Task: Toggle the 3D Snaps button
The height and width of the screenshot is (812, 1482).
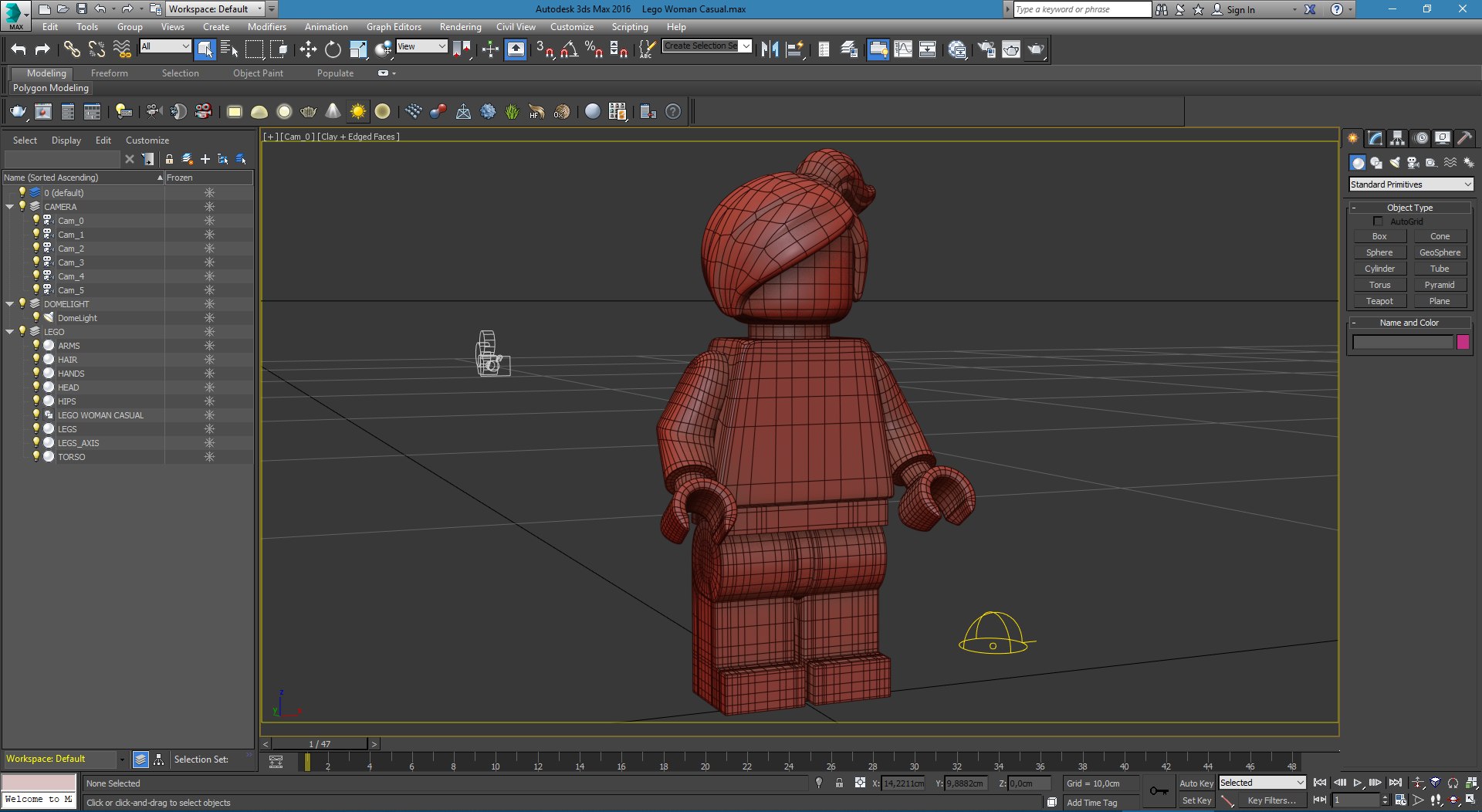Action: (545, 49)
